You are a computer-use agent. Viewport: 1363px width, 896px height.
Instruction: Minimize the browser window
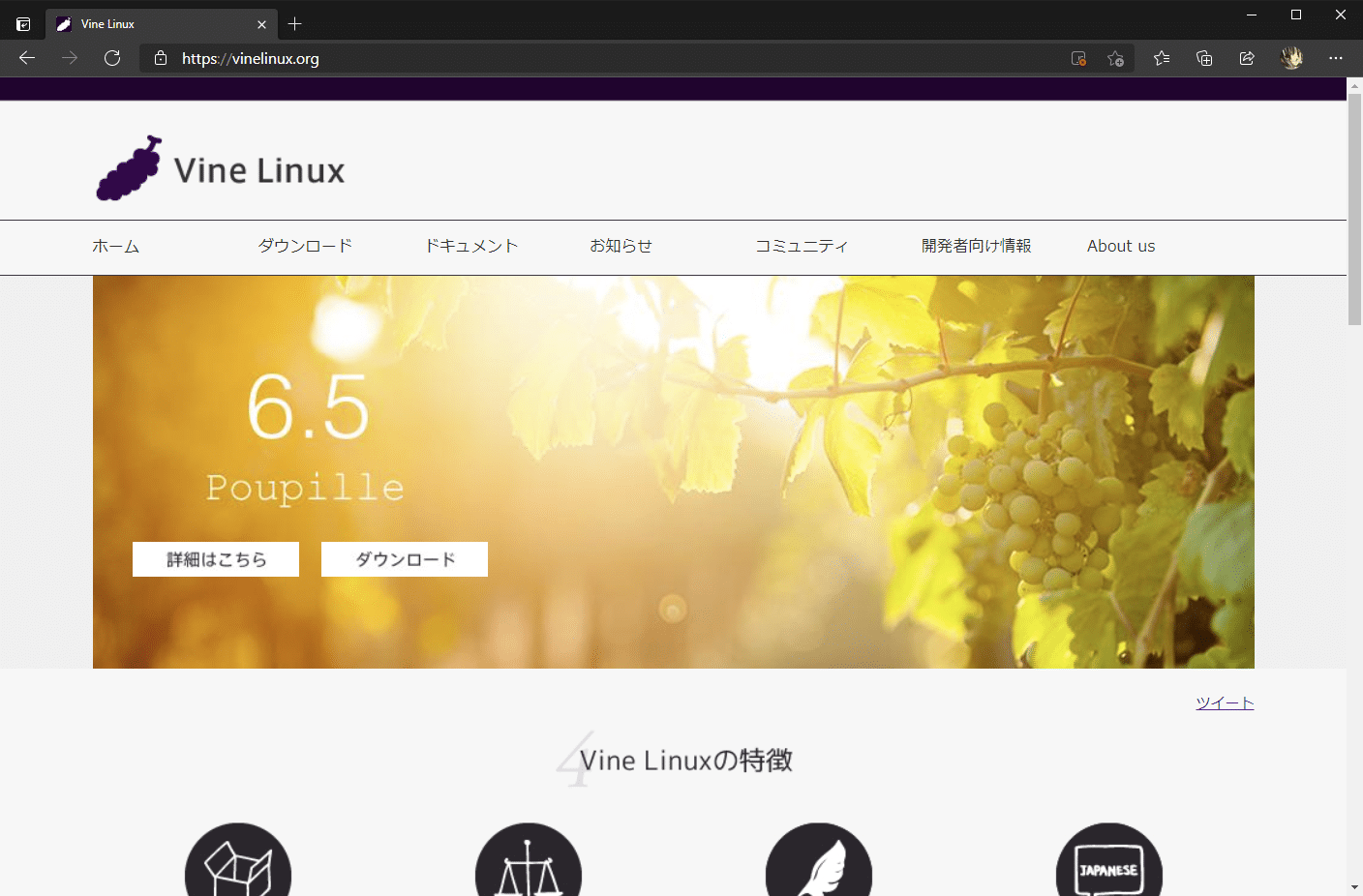point(1252,15)
